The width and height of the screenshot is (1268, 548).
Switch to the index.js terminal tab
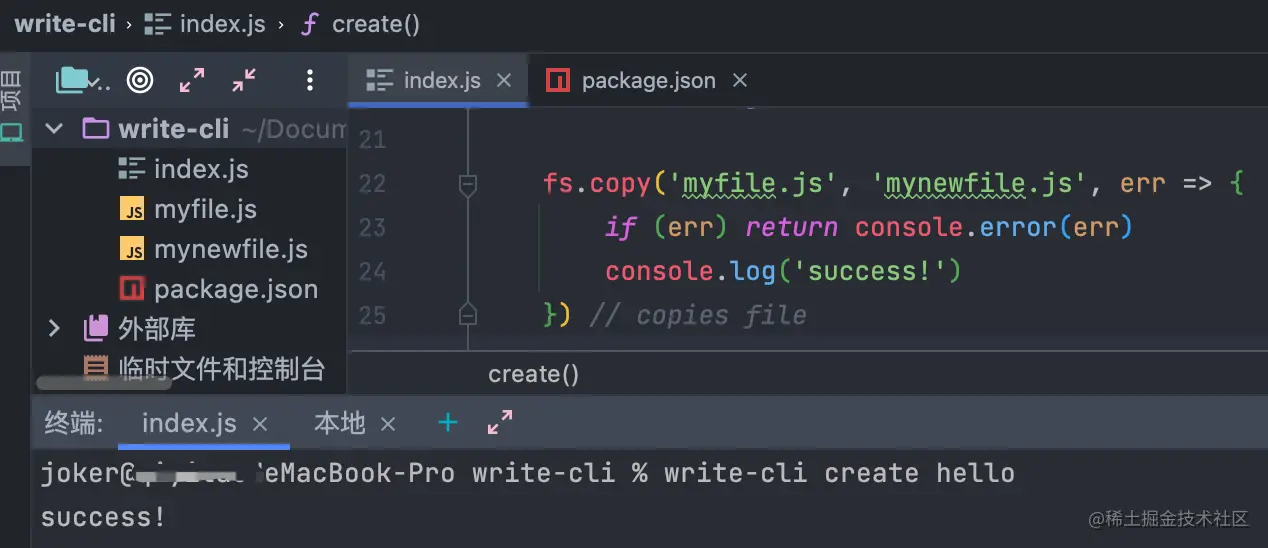pyautogui.click(x=189, y=423)
